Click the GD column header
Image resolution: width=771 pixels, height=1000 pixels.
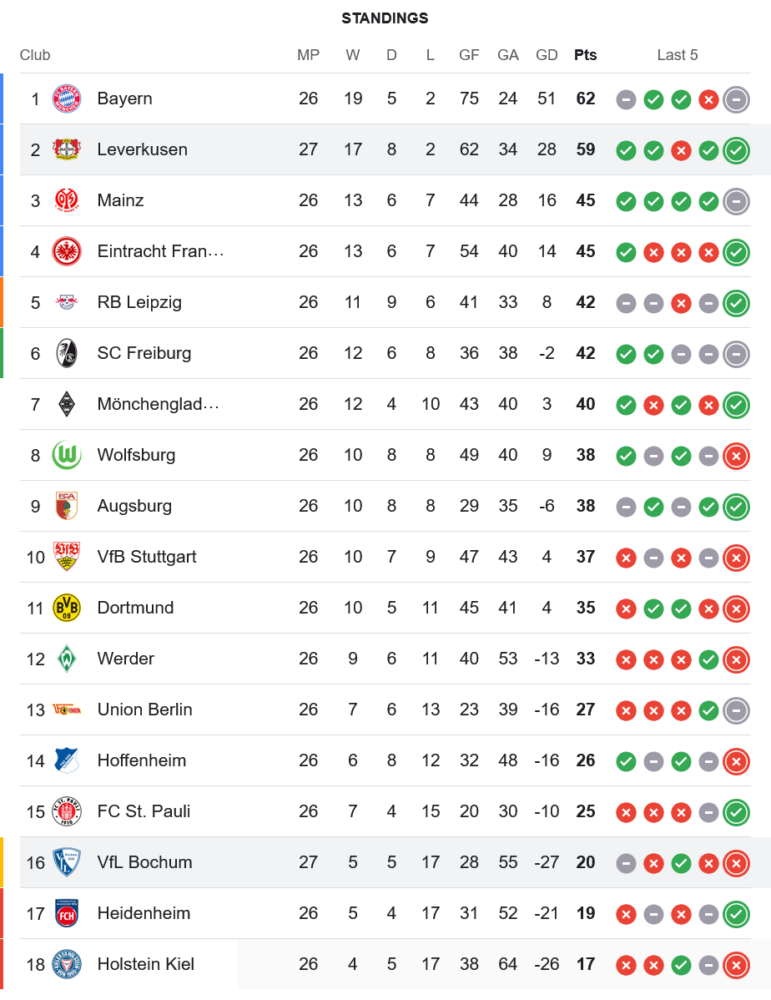coord(546,55)
